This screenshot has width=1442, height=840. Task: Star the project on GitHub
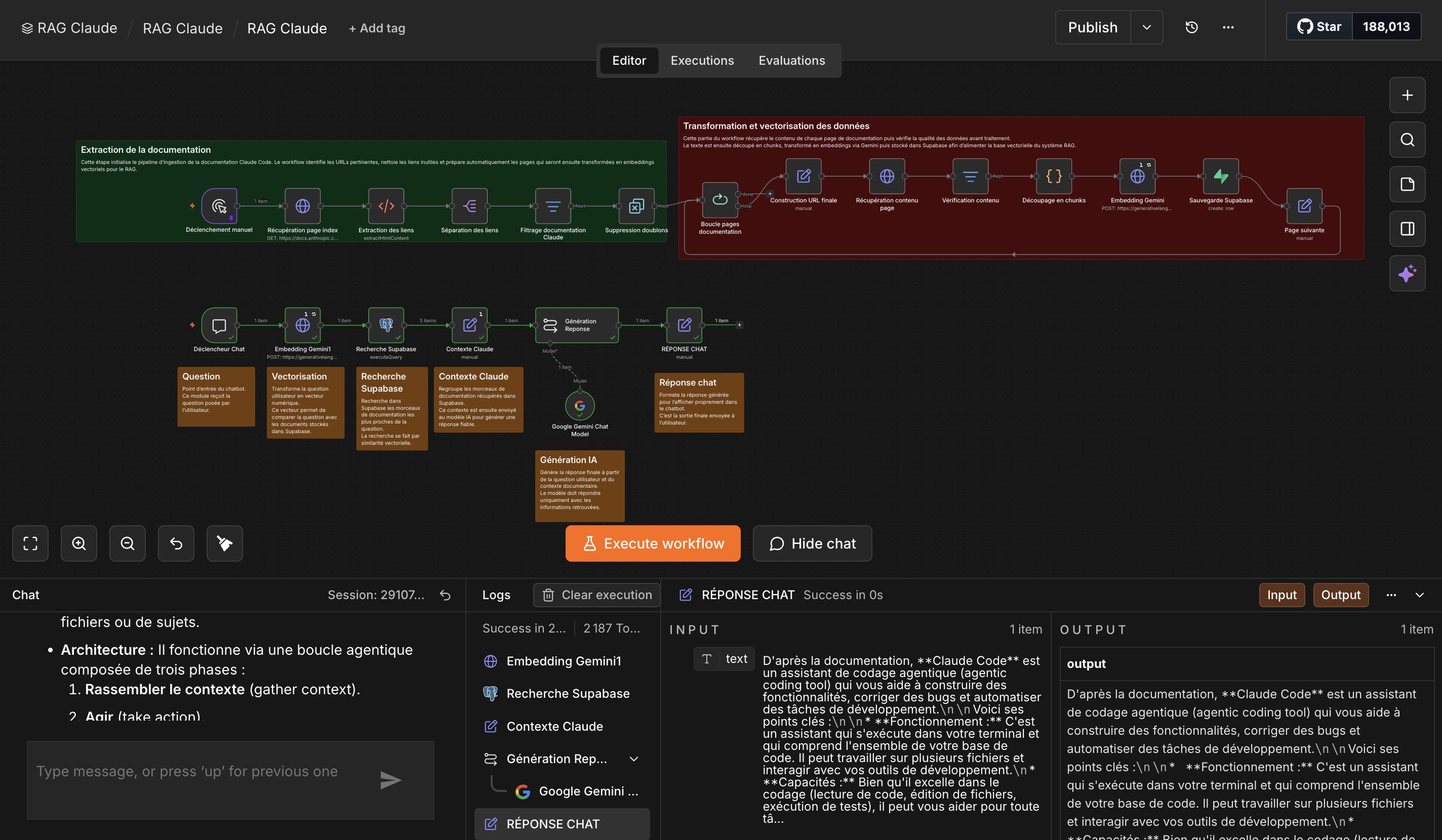[1319, 26]
